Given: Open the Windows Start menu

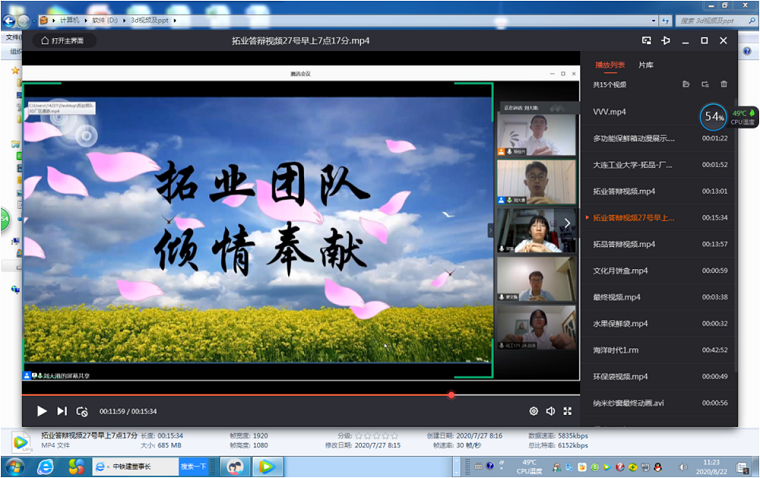Looking at the screenshot, I should [x=17, y=466].
